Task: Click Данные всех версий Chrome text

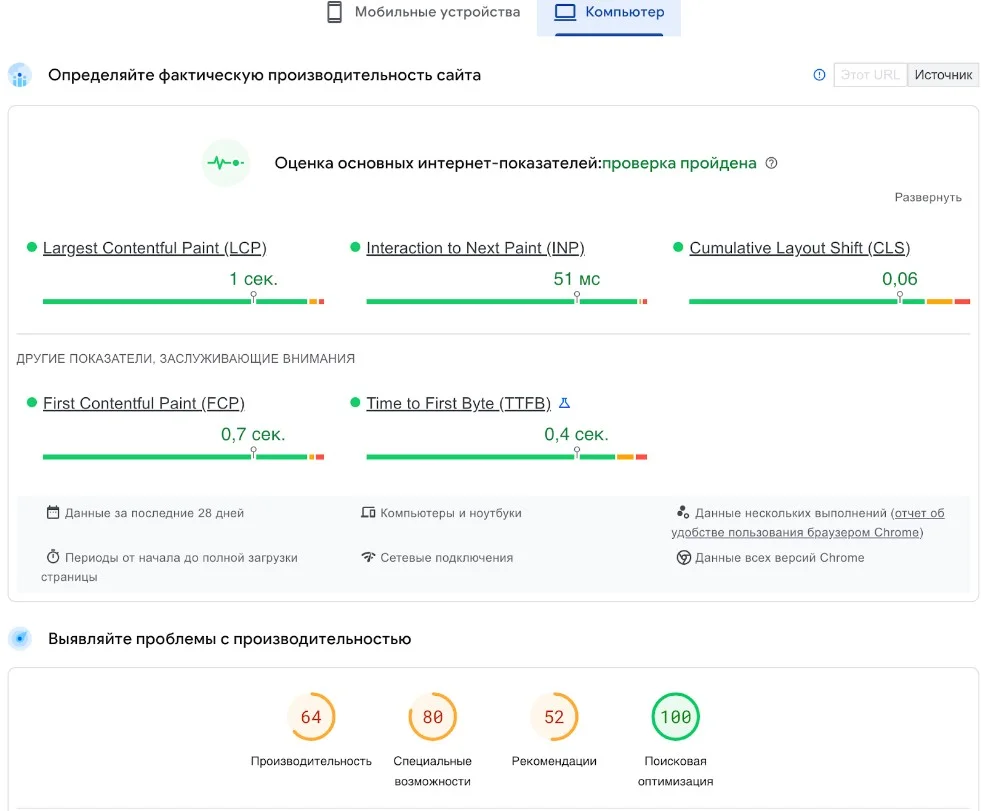Action: [x=780, y=558]
